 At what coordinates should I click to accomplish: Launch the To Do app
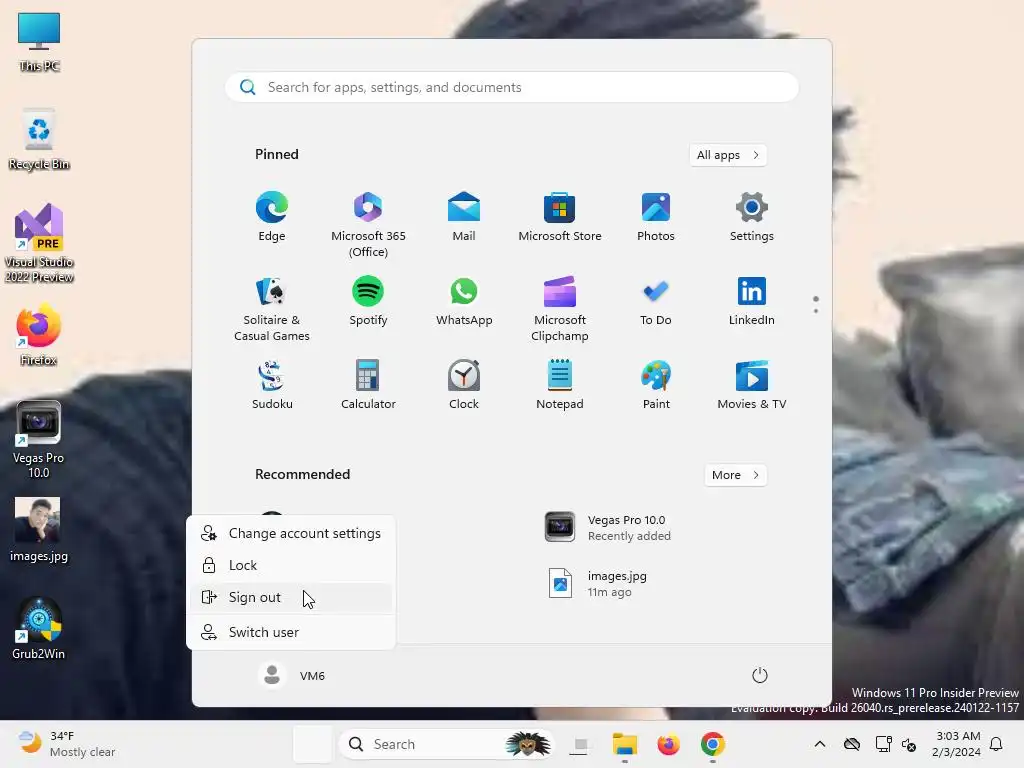click(656, 301)
